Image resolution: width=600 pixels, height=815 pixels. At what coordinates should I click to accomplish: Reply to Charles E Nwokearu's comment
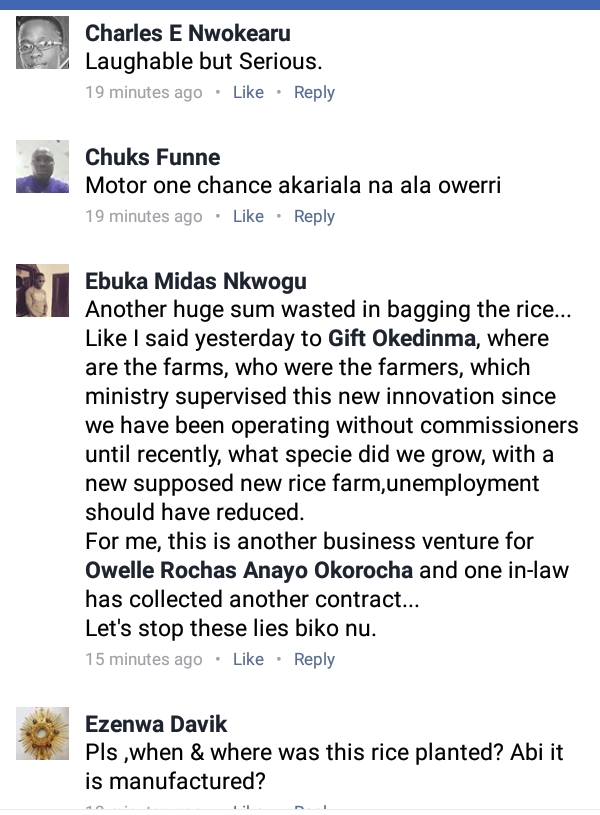click(314, 92)
